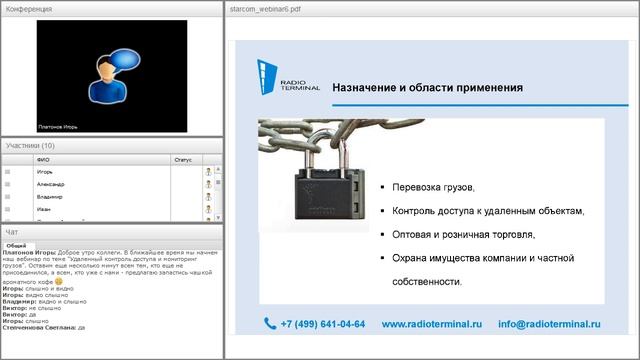Screen dimensions: 640x360
Task: Click the bullet Перевозка грузов
Action: click(x=433, y=187)
